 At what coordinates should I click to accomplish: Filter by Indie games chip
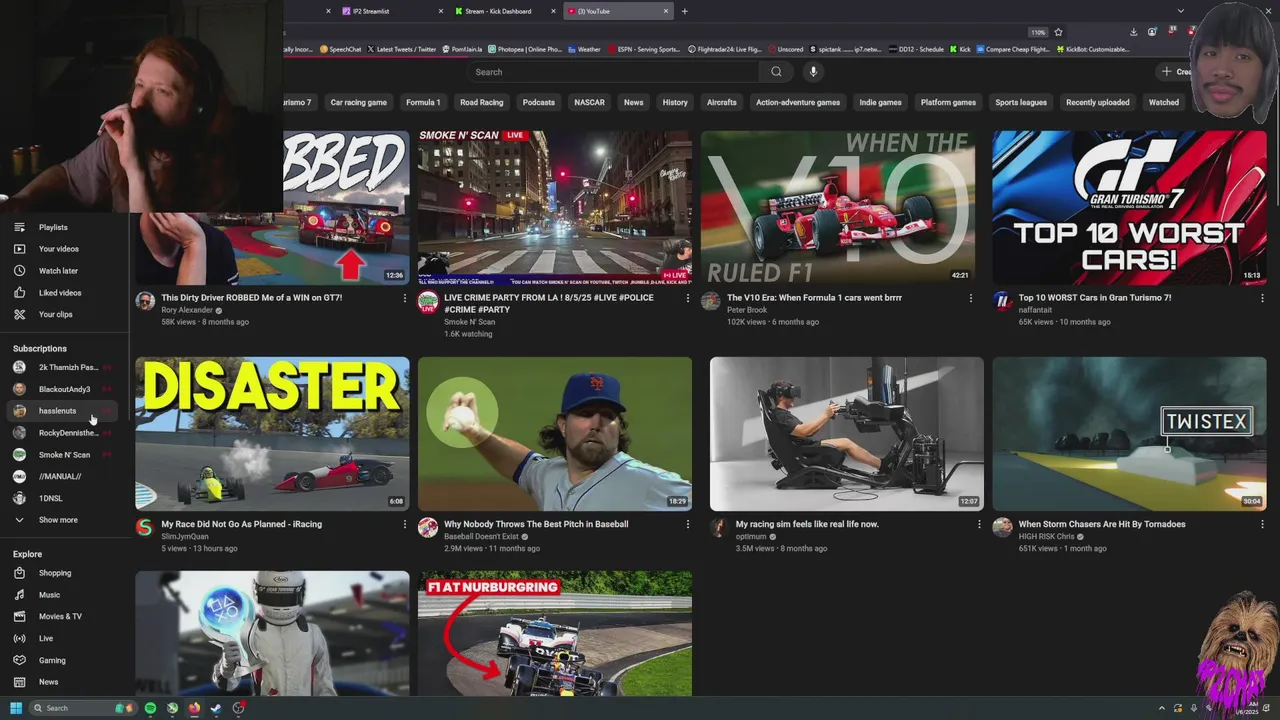tap(880, 102)
